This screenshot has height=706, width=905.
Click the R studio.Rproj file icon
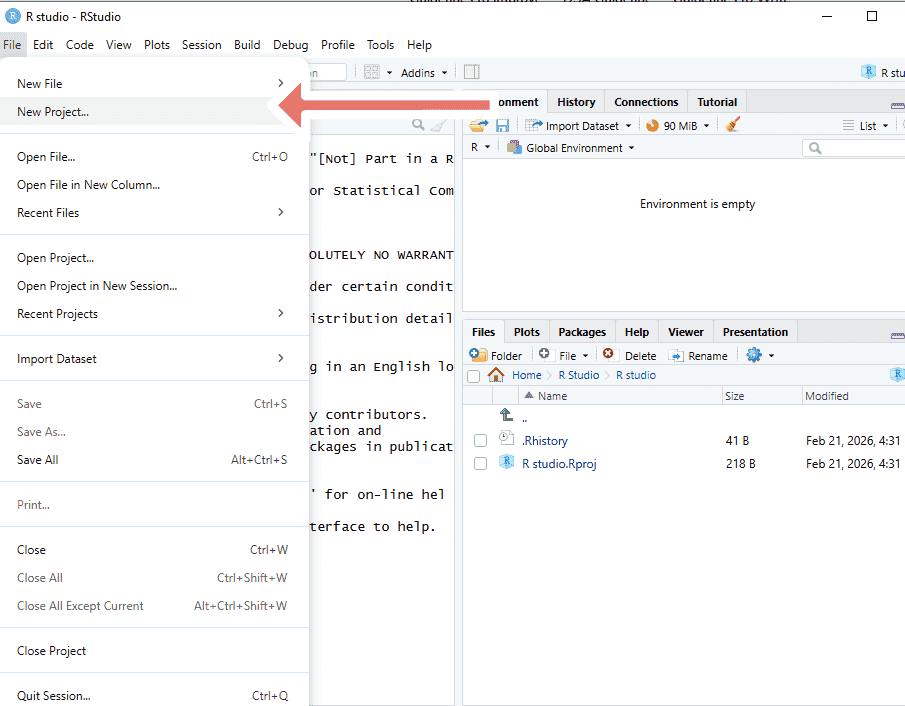pyautogui.click(x=506, y=462)
